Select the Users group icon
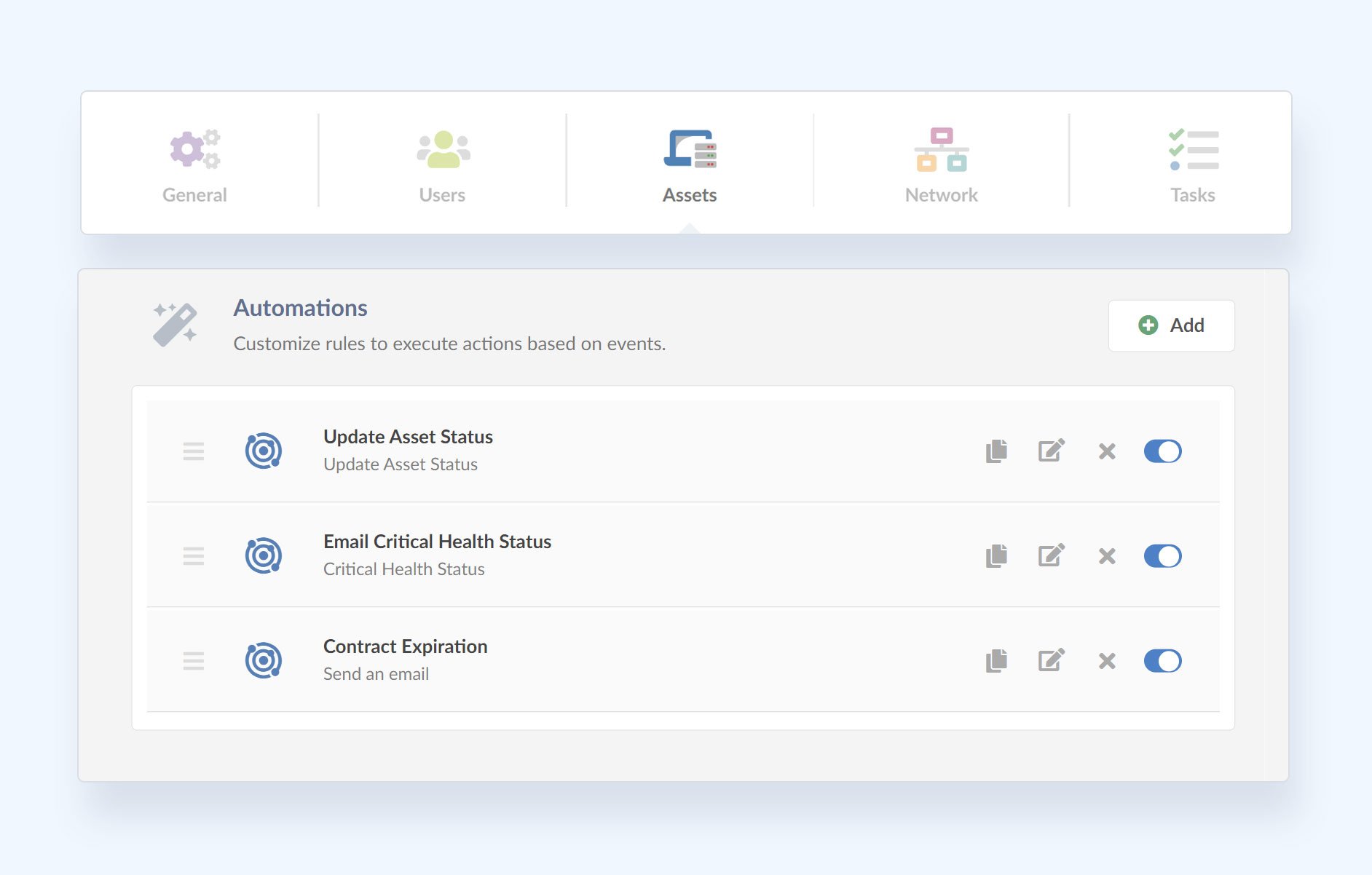This screenshot has height=875, width=1372. (x=441, y=149)
